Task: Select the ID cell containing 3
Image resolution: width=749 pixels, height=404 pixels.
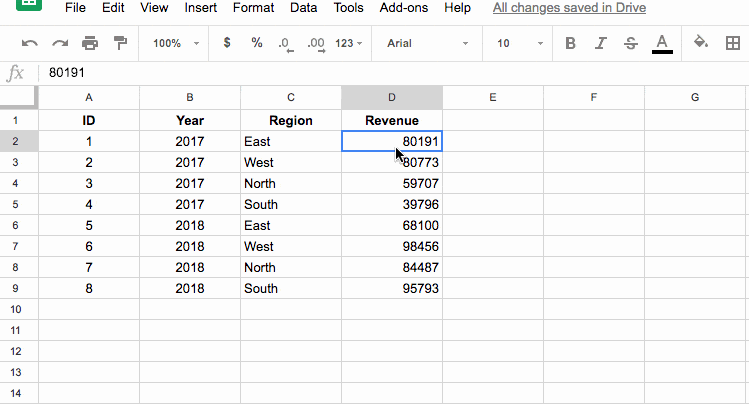Action: click(x=89, y=183)
